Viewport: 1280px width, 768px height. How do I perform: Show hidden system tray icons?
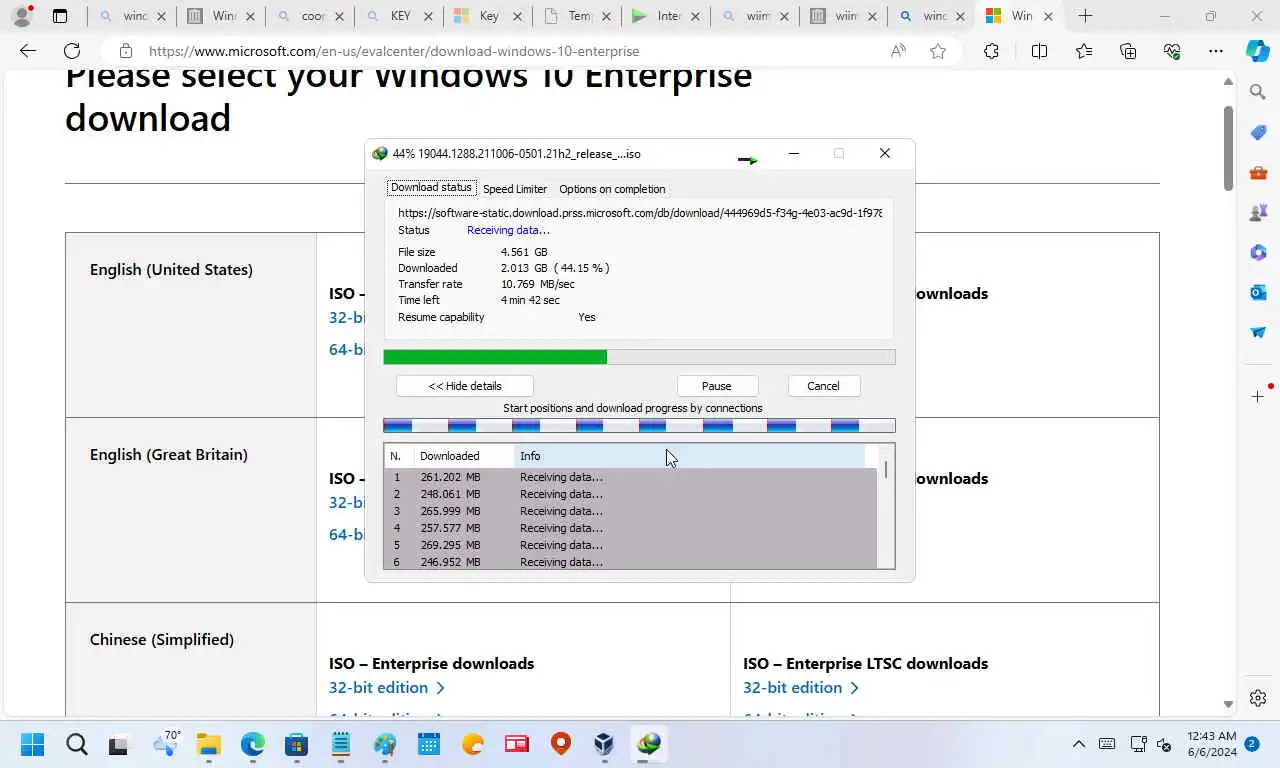coord(1078,744)
